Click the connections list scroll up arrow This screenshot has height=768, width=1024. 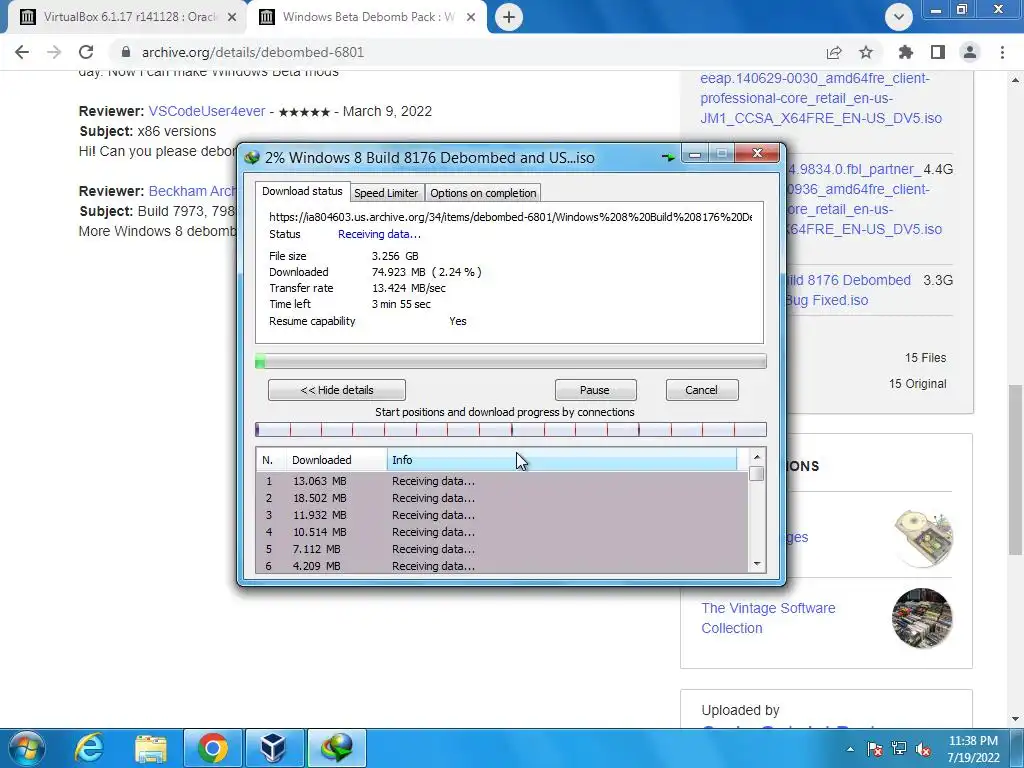click(757, 457)
